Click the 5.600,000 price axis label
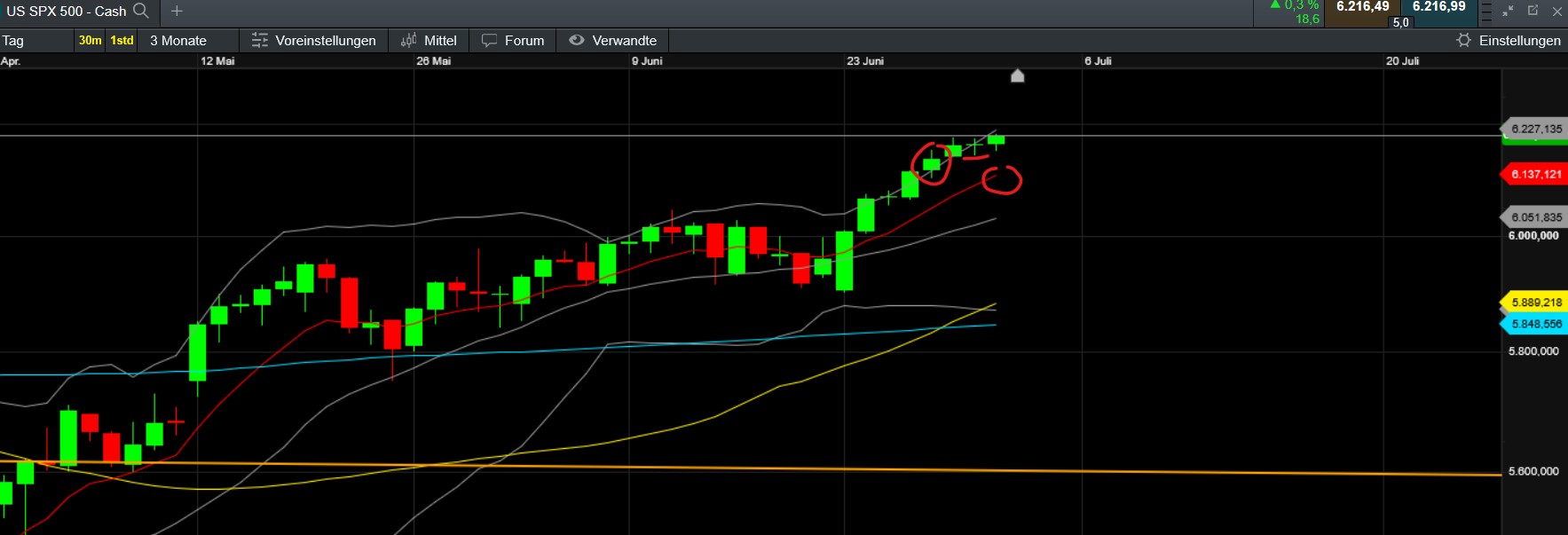The image size is (1568, 535). (1533, 471)
